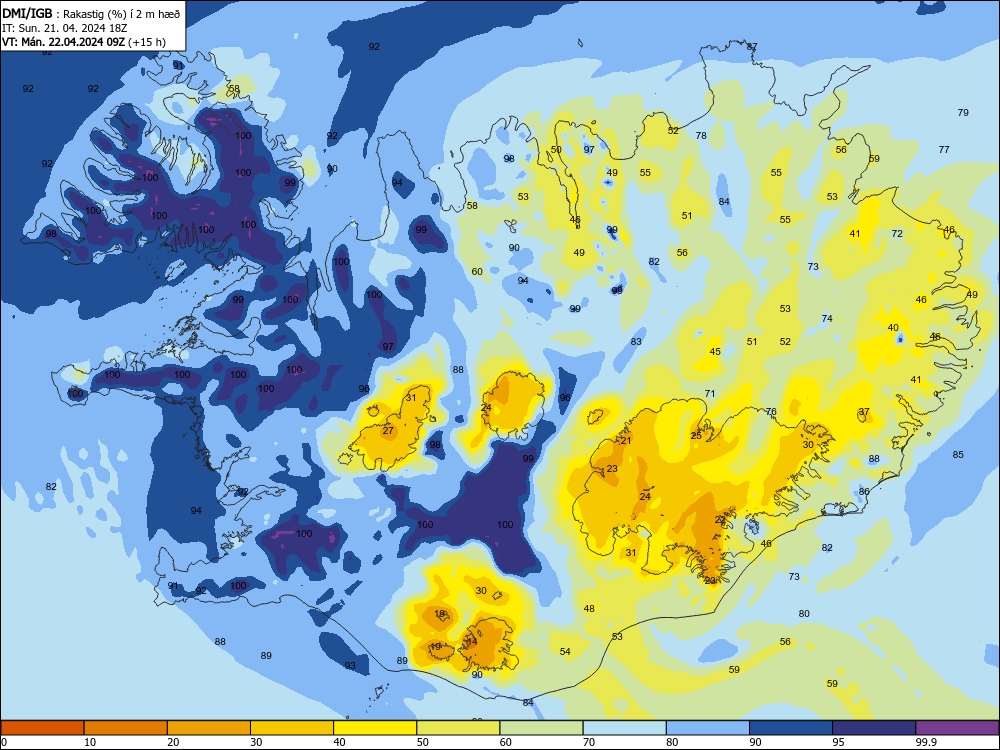Image resolution: width=1000 pixels, height=750 pixels.
Task: Select the map value '83' in the central highlands
Action: tap(636, 341)
